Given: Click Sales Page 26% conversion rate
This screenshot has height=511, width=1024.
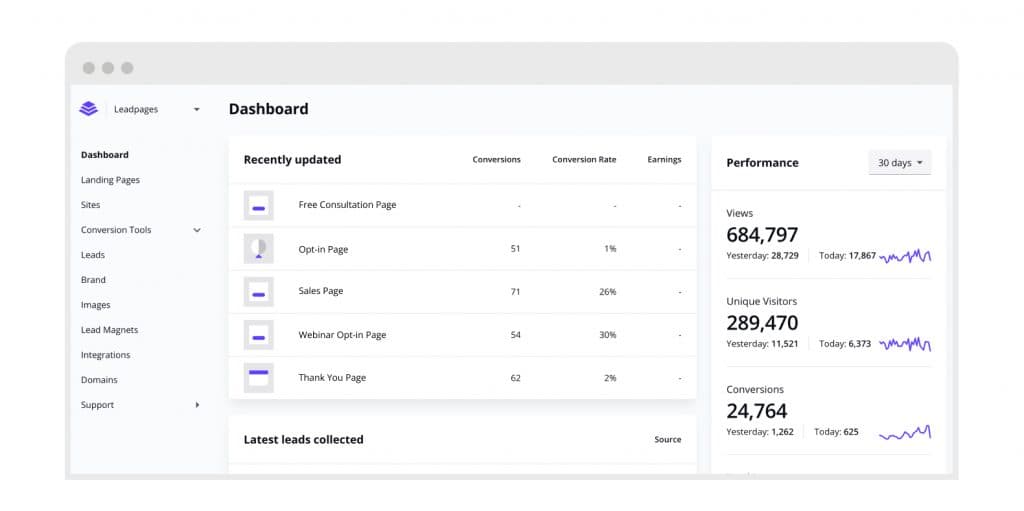Looking at the screenshot, I should [x=607, y=291].
